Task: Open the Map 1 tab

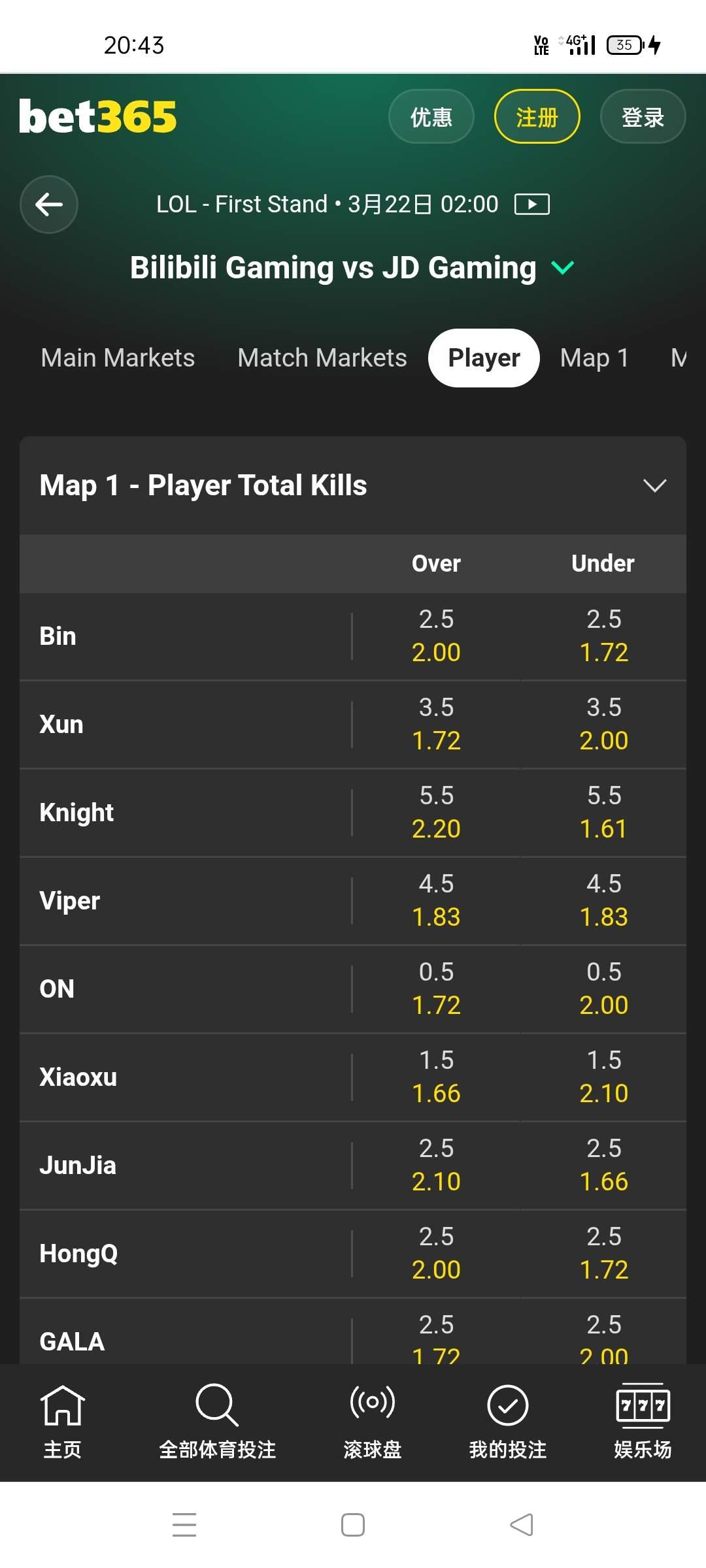Action: point(594,358)
